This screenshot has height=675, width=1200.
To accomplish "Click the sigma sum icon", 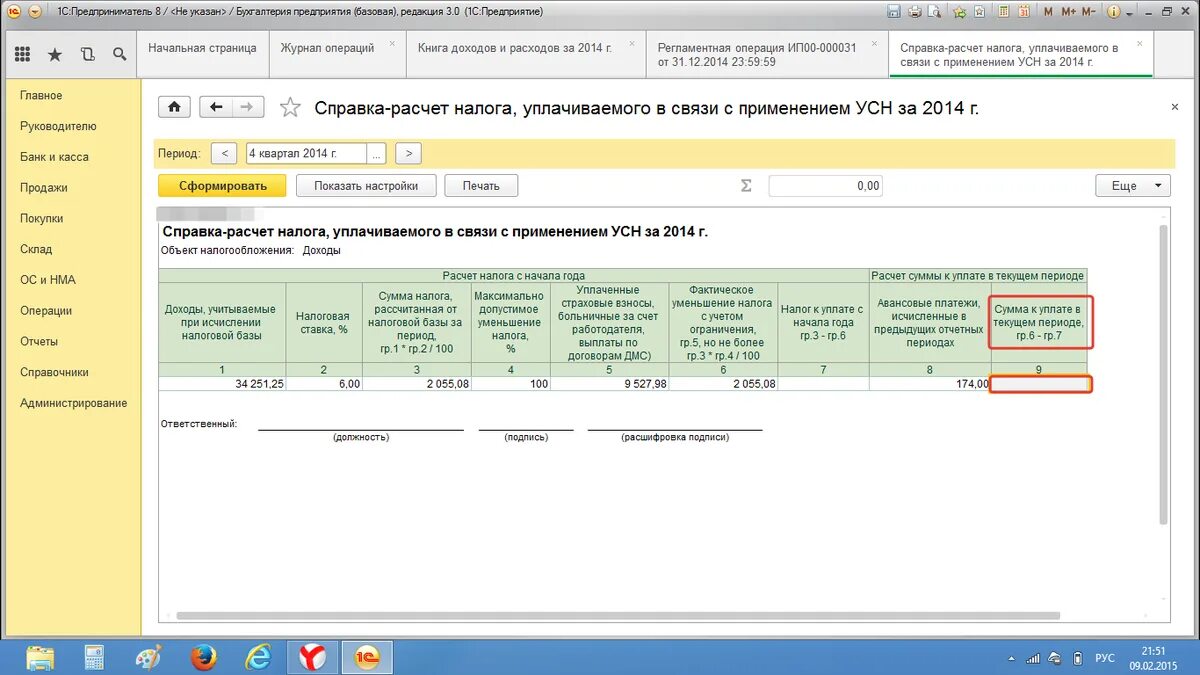I will [745, 185].
